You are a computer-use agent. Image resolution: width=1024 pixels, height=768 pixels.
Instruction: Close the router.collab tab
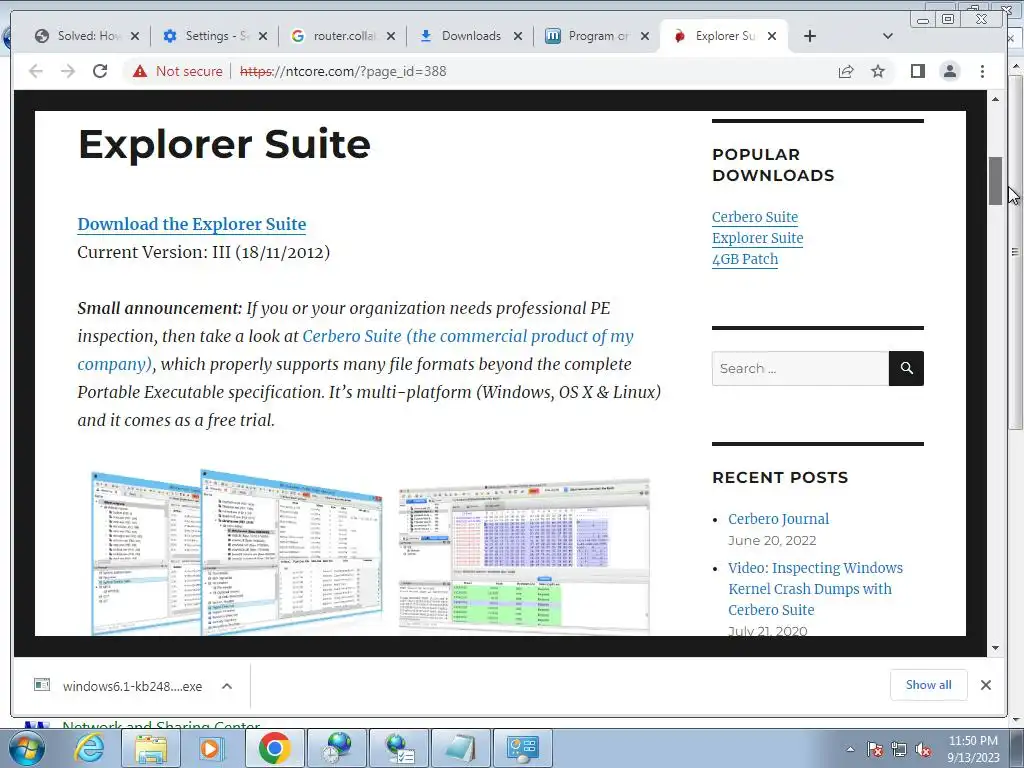391,36
